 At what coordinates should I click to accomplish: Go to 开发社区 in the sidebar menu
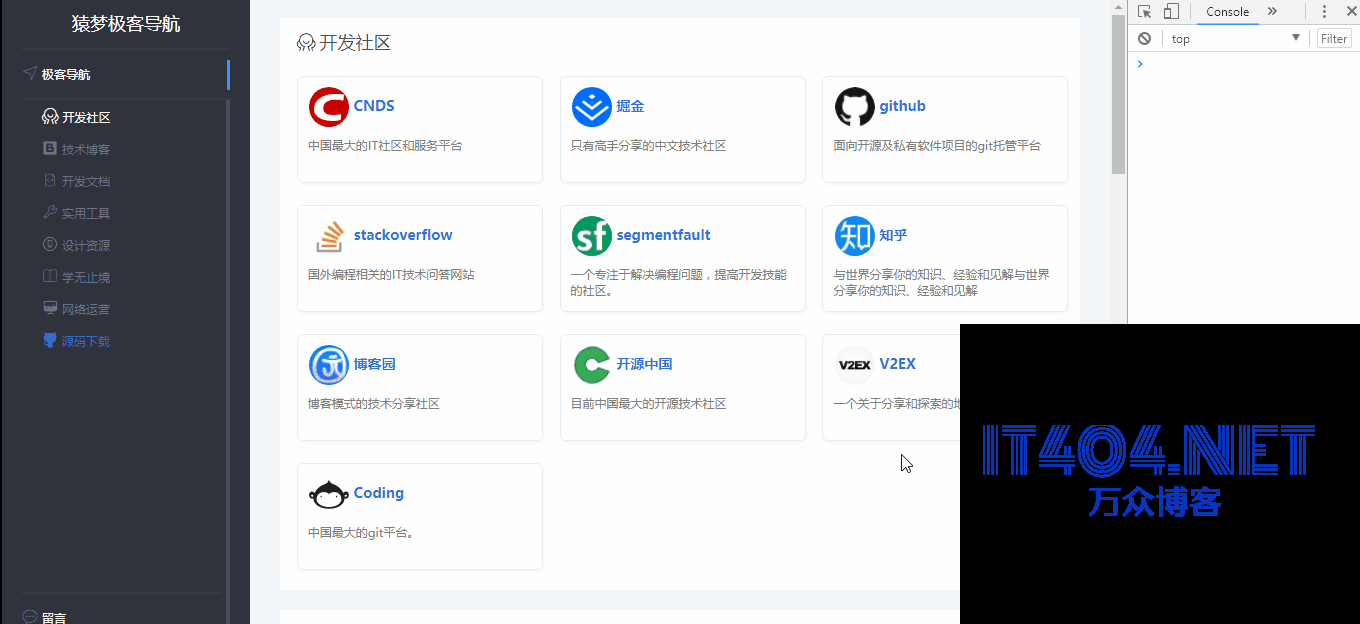(86, 117)
